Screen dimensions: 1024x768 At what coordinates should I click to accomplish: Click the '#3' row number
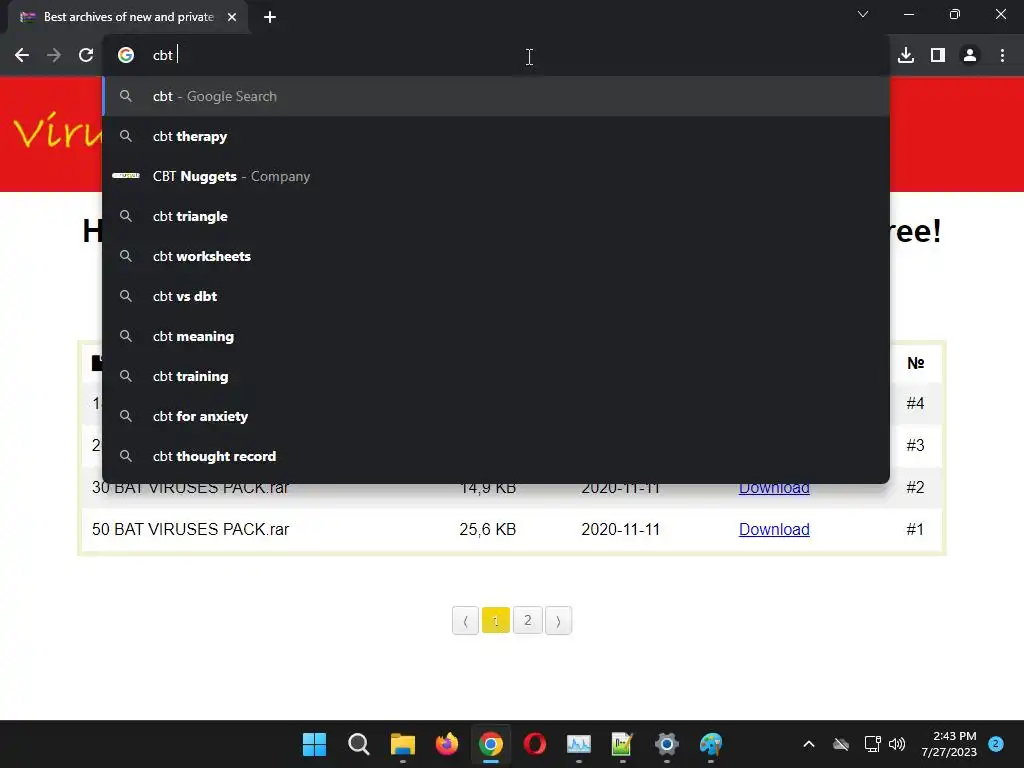915,445
